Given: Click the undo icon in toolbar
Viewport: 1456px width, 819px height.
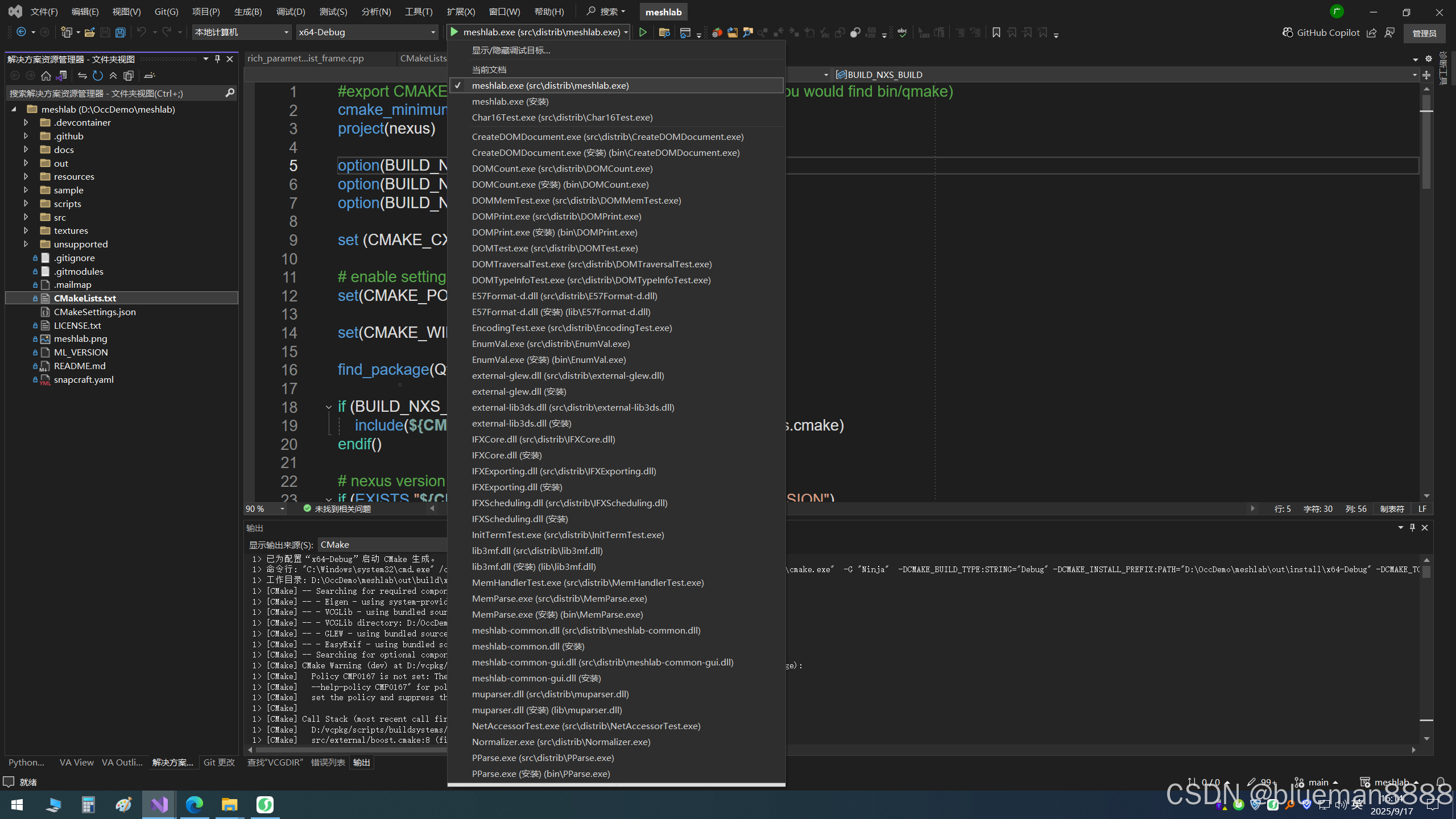Looking at the screenshot, I should coord(142,32).
